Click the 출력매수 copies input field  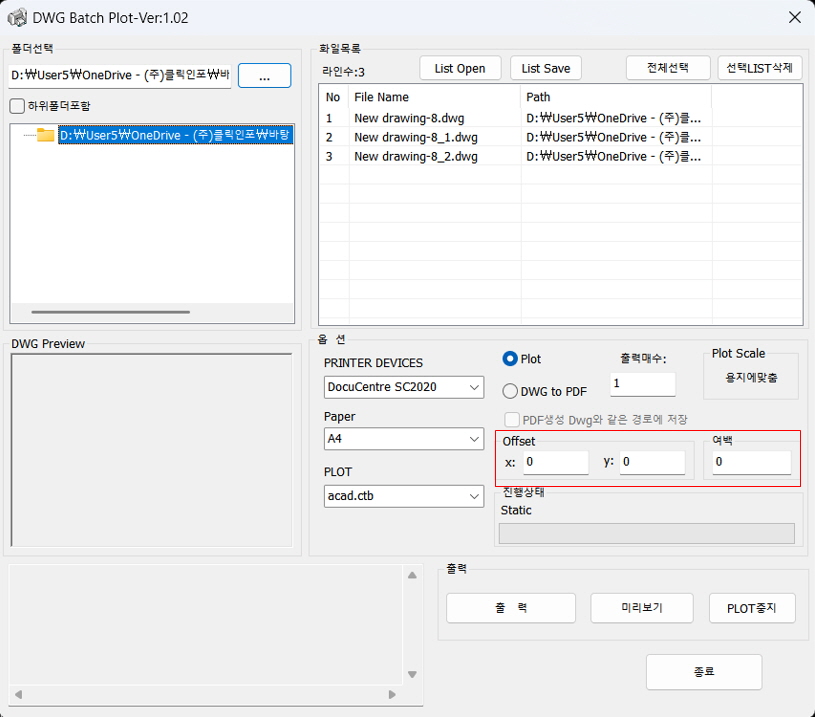[x=642, y=383]
